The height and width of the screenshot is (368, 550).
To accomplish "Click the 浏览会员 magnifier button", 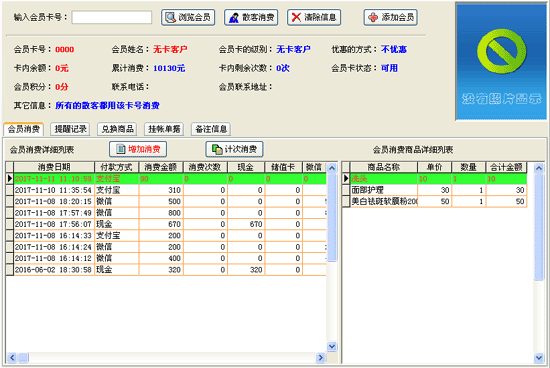I will [188, 17].
